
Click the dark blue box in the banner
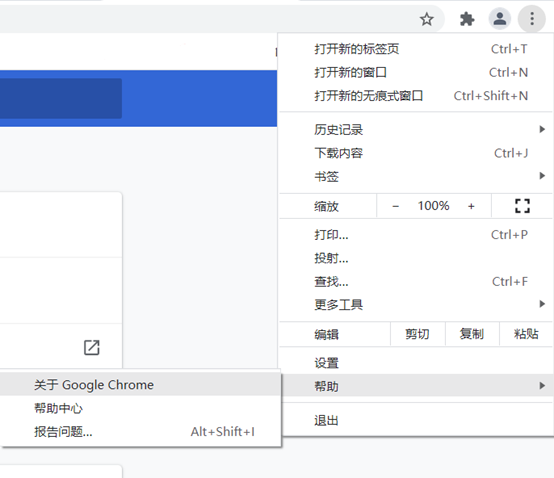click(x=61, y=99)
